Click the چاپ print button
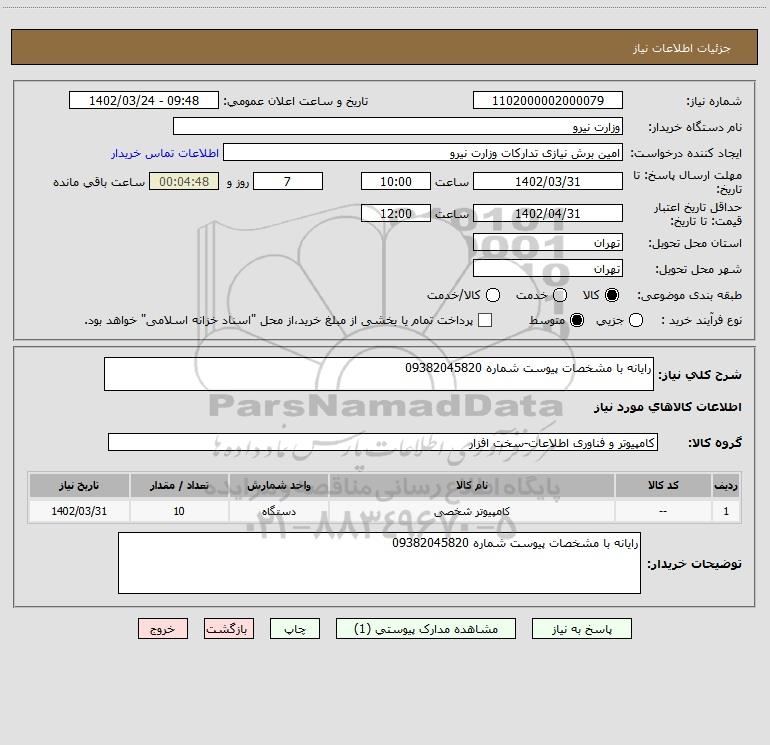 (x=295, y=629)
